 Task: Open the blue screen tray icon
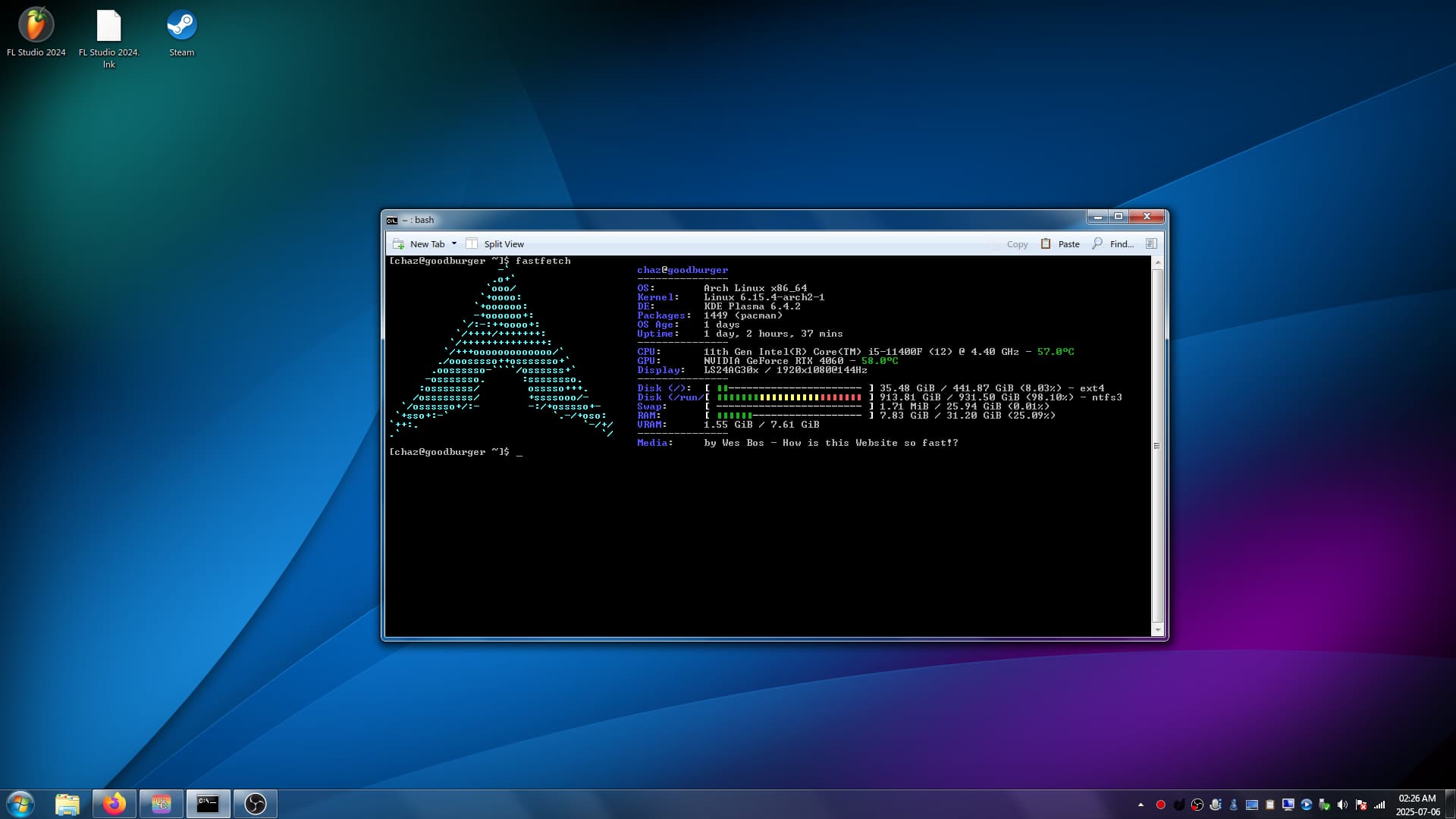1252,805
